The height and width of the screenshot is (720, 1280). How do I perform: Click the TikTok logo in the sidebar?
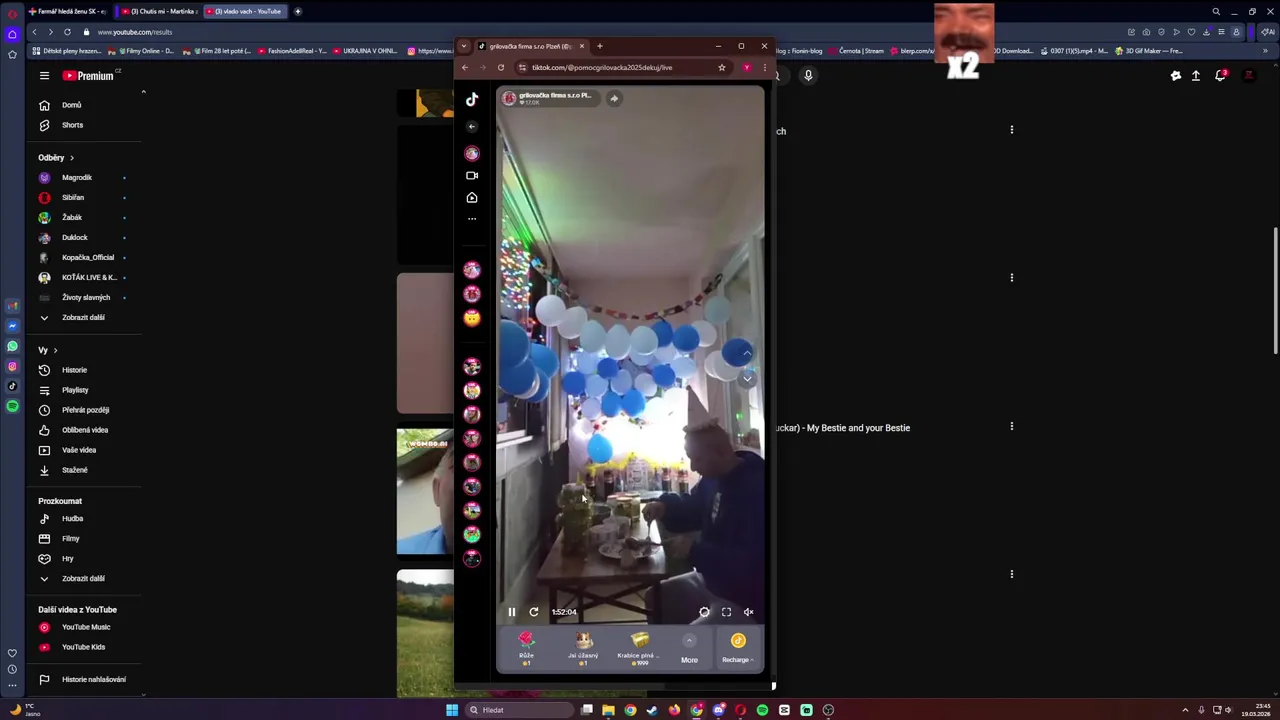coord(472,99)
